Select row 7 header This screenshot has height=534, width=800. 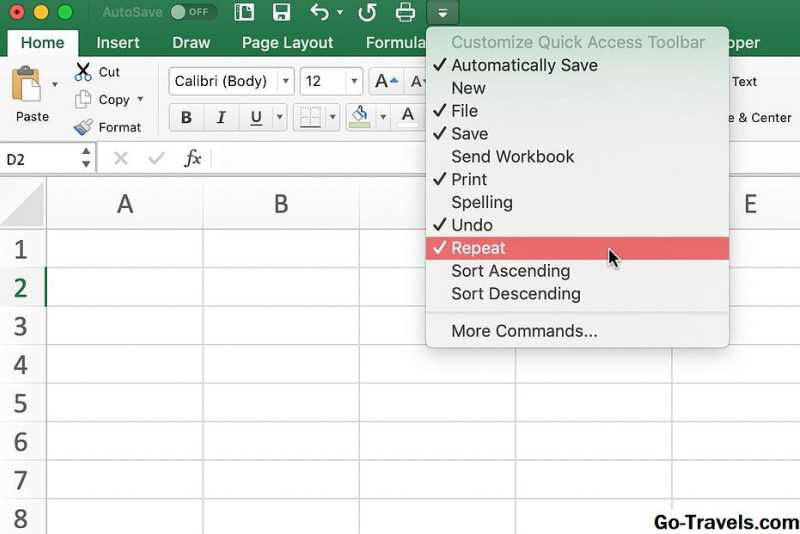click(x=21, y=480)
